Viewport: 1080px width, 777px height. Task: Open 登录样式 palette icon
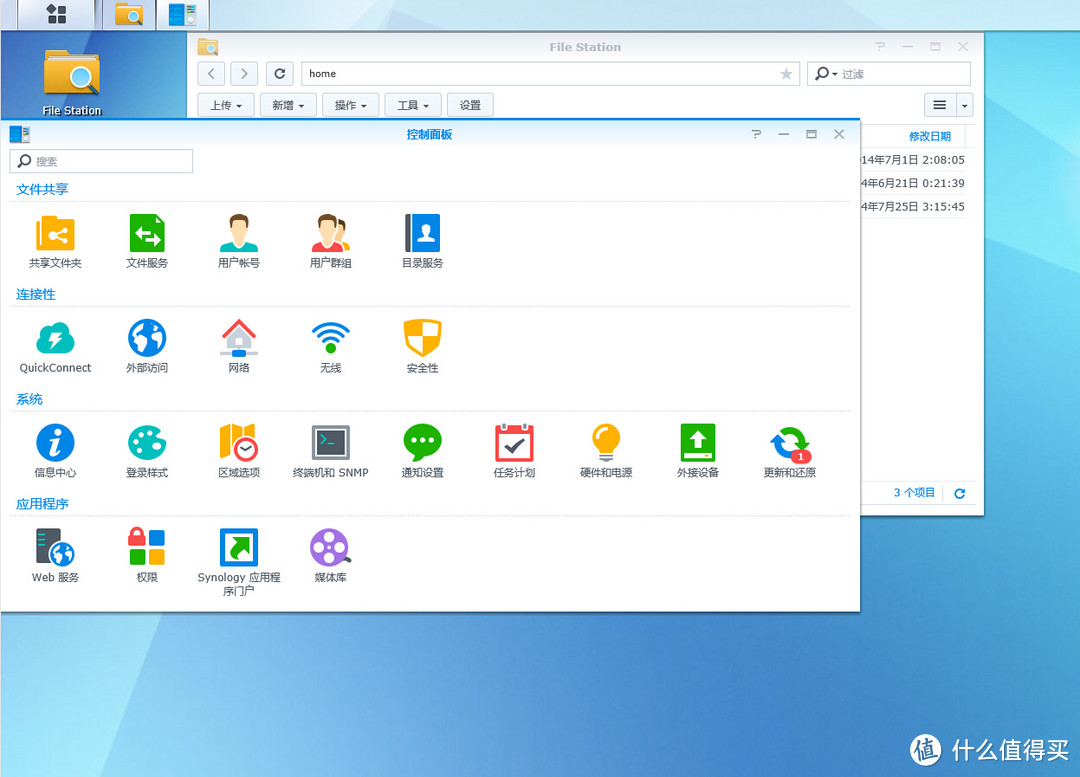point(147,450)
